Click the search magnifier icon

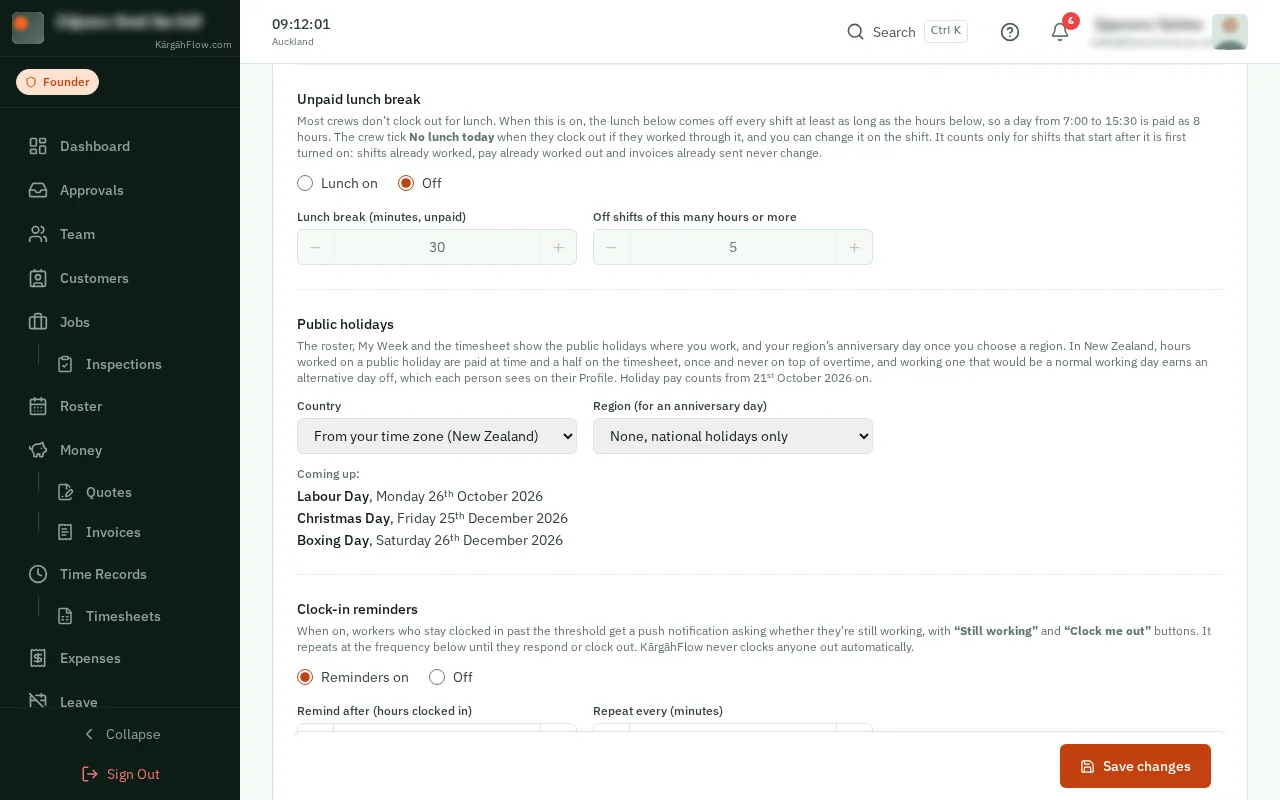(855, 32)
